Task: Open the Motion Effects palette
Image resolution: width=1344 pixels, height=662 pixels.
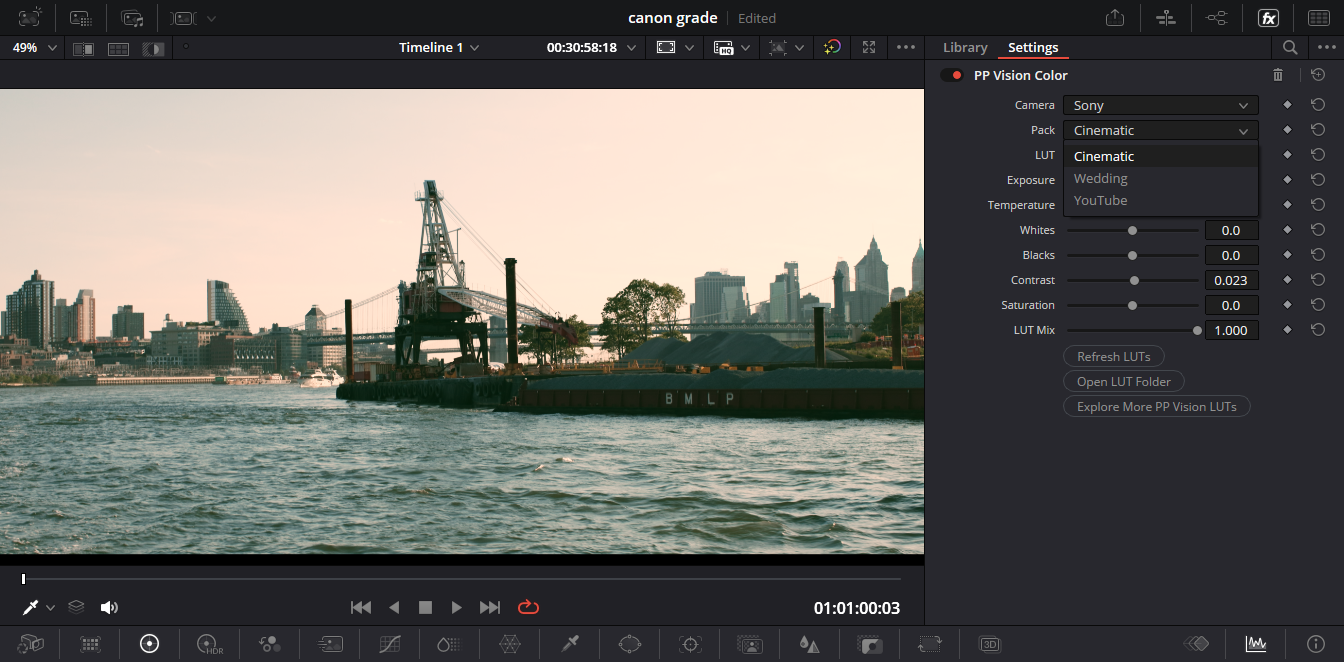Action: 330,644
